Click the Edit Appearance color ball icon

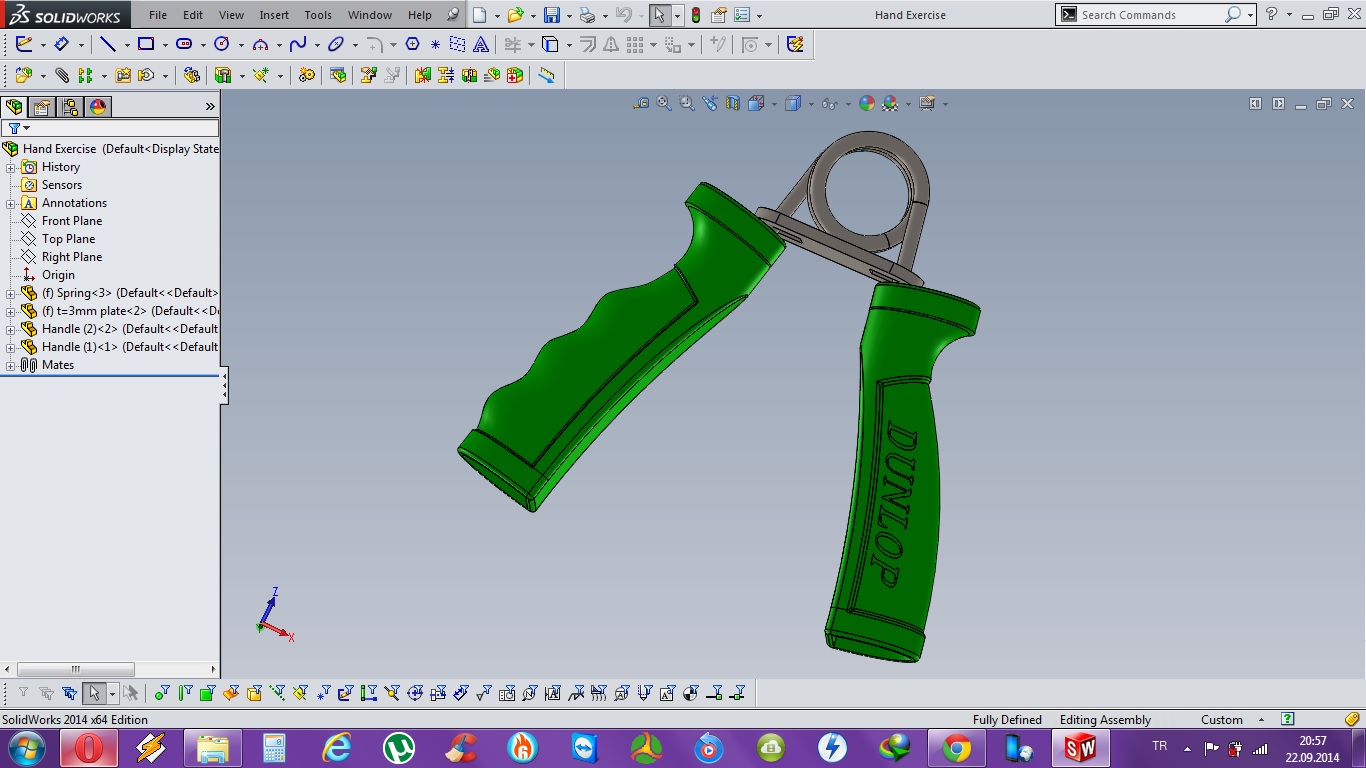867,103
